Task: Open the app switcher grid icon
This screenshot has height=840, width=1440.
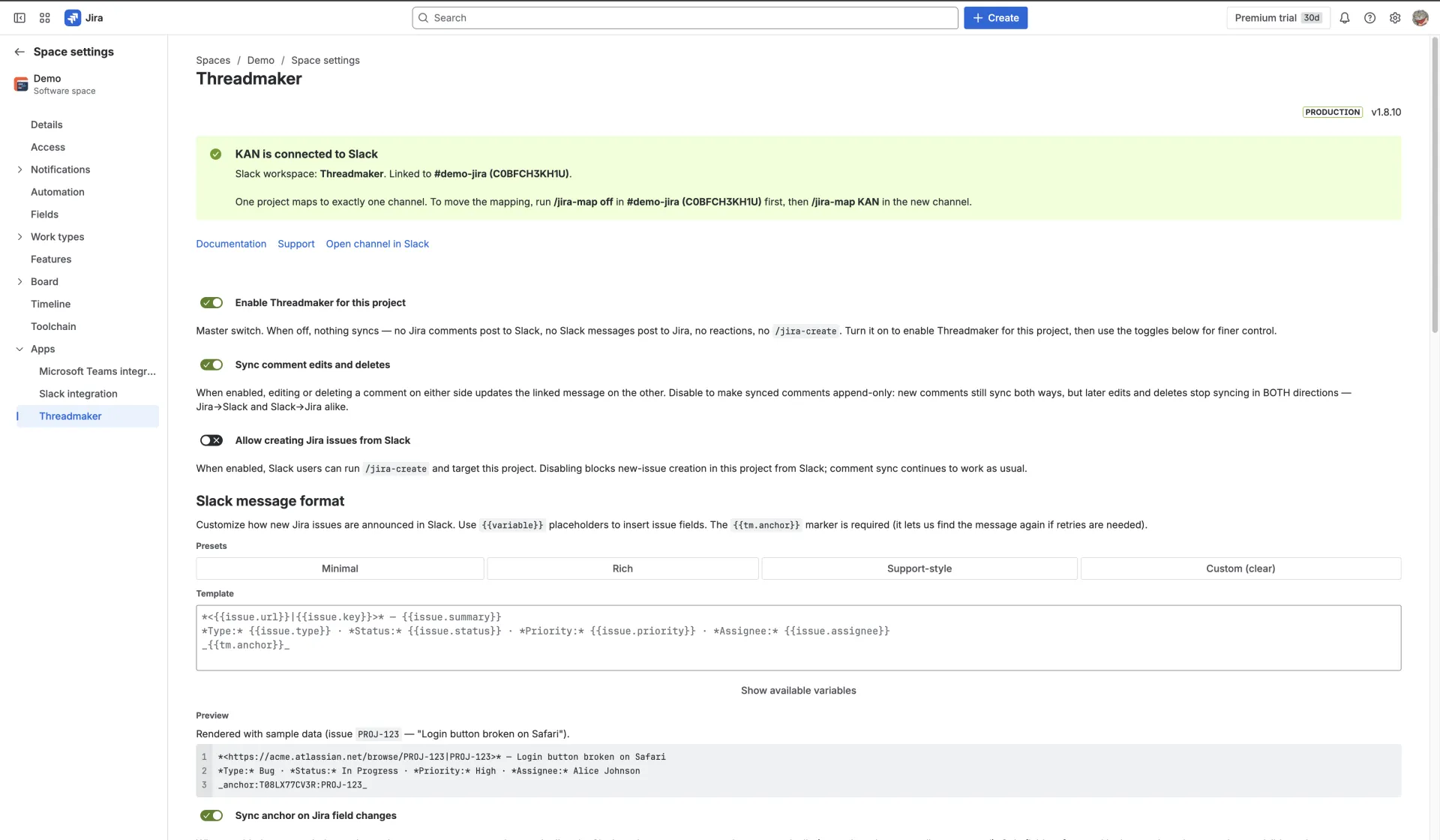Action: point(45,18)
